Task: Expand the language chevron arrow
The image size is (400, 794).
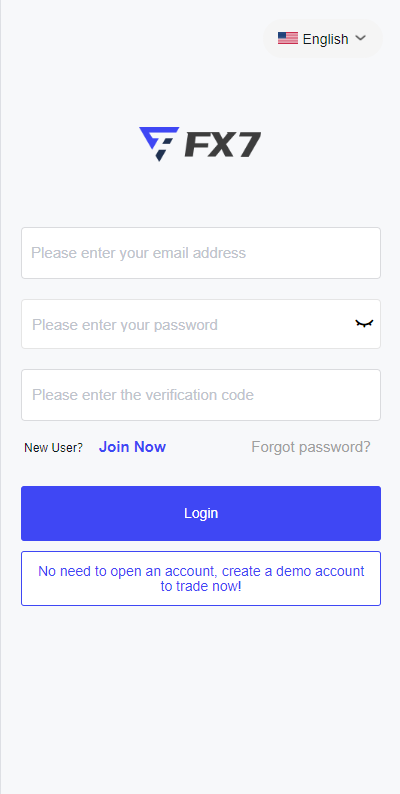Action: pos(361,38)
